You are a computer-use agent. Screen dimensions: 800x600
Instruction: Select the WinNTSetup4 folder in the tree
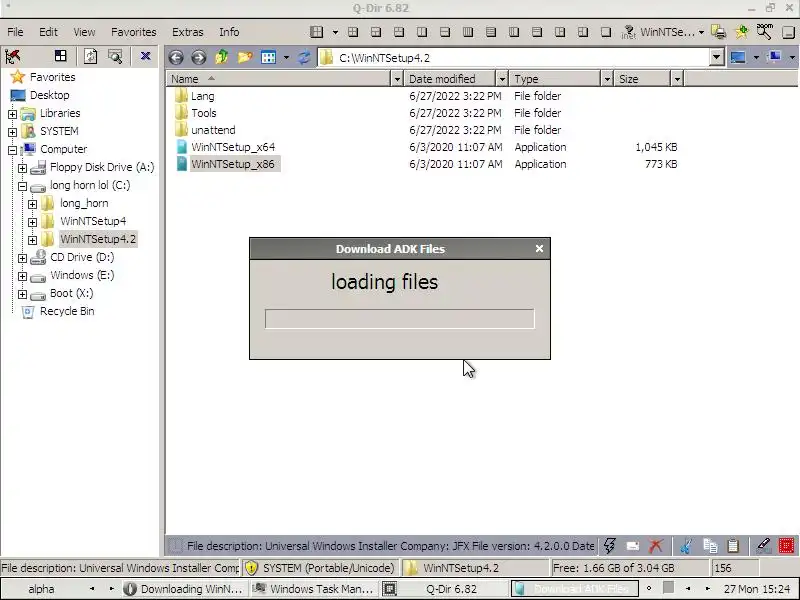[x=93, y=221]
